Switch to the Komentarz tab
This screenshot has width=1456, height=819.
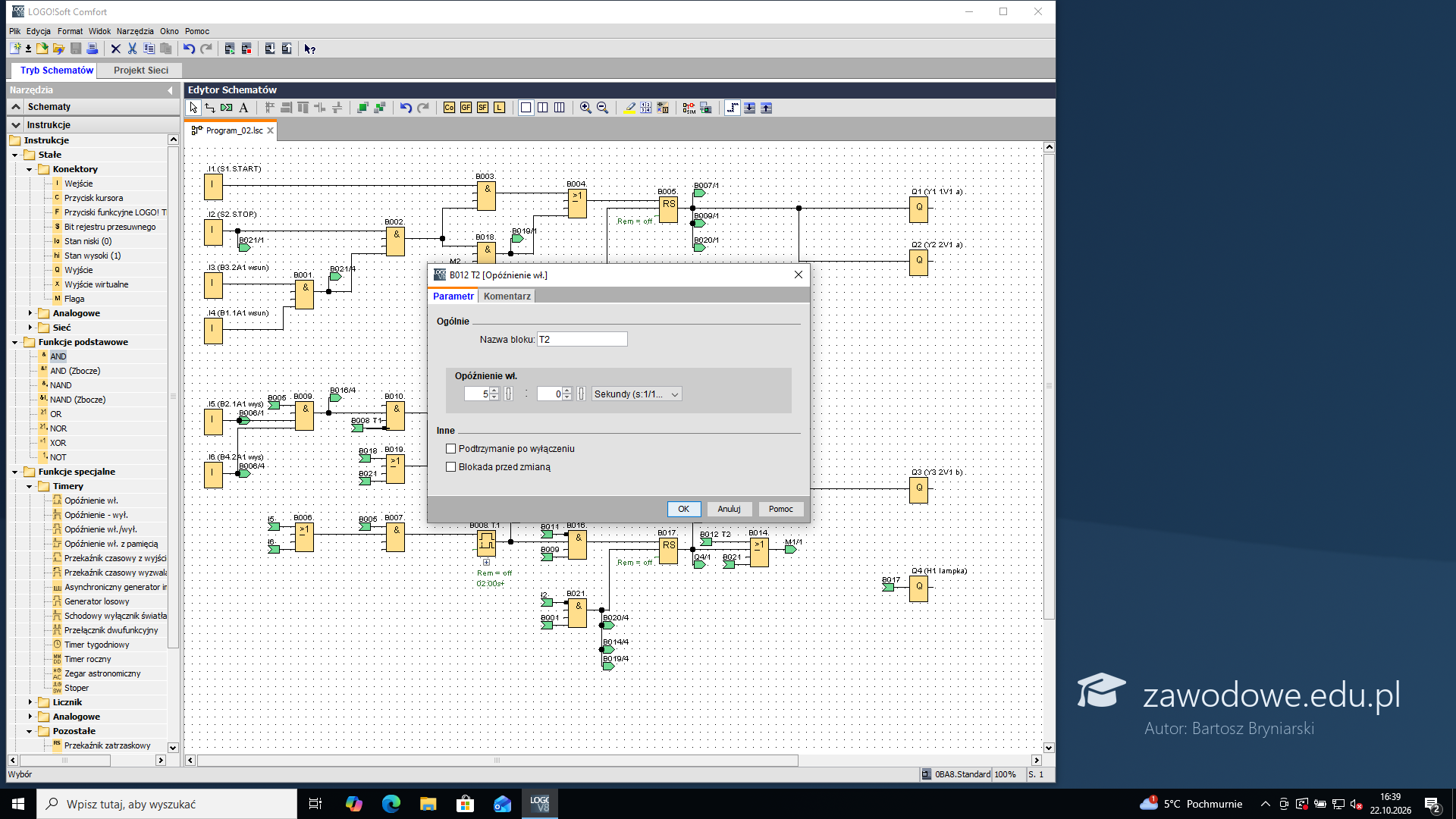pos(507,297)
